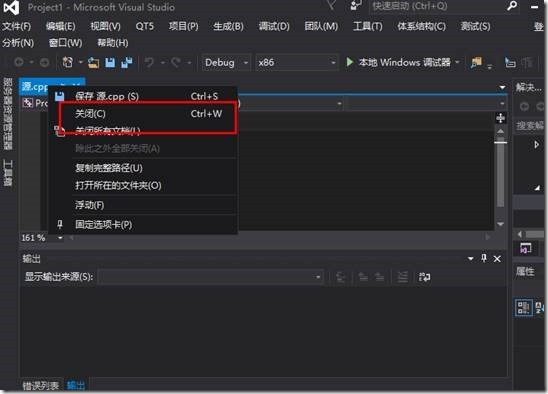Click the step-into toolbar icon at right
The width and height of the screenshot is (548, 394).
coord(511,63)
